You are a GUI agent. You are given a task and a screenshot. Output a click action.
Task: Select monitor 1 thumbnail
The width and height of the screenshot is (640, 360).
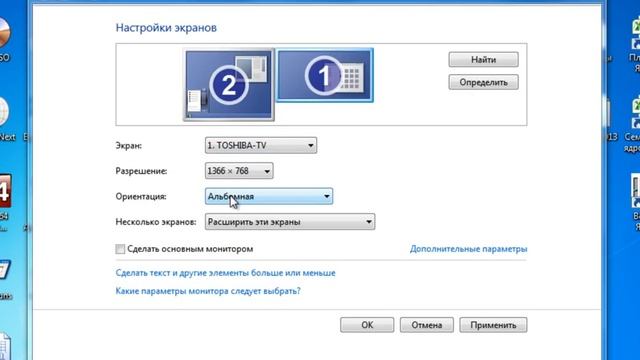coord(325,75)
